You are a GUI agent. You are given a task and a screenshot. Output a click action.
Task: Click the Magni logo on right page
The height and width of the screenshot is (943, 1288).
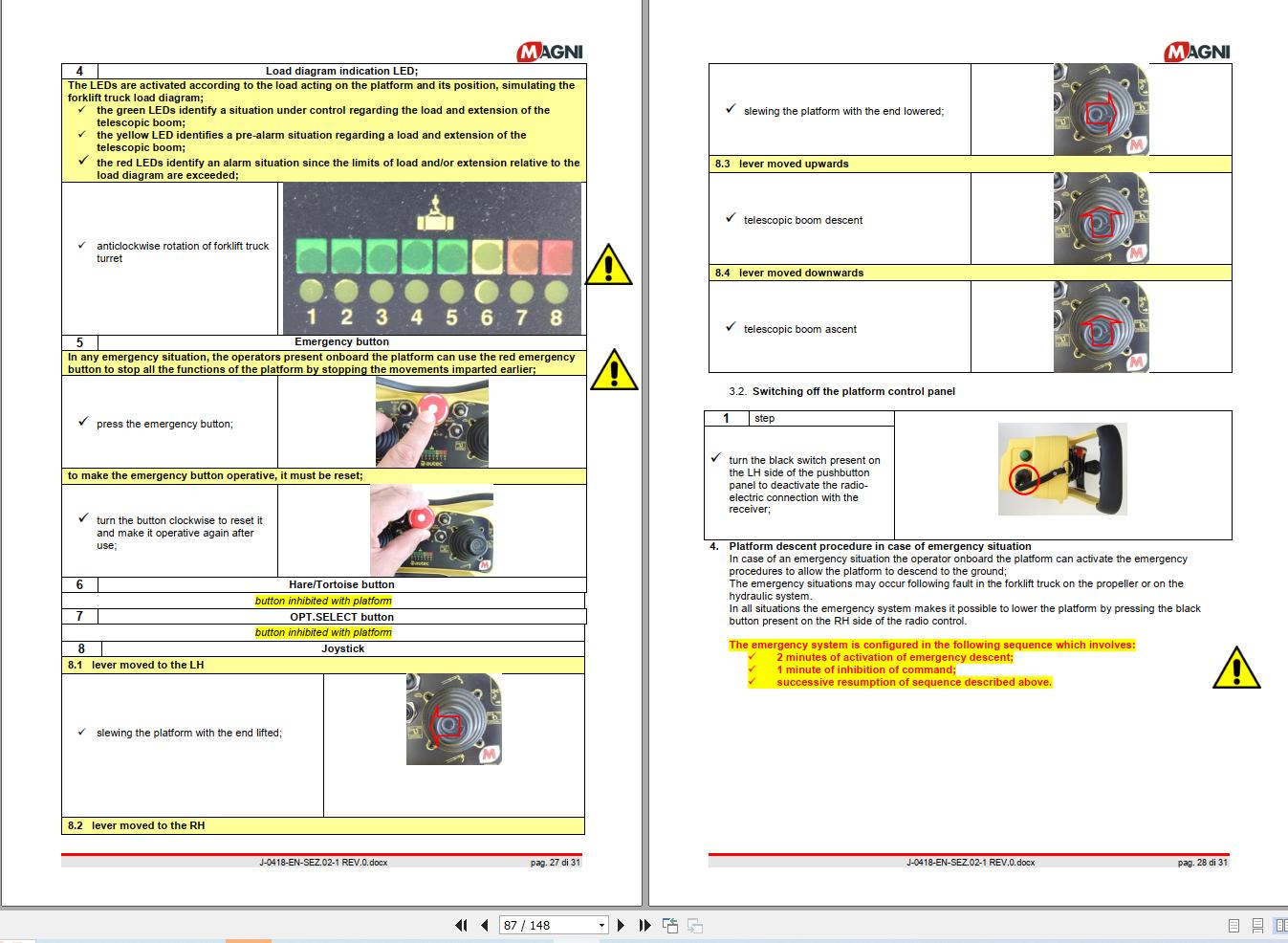pos(1197,52)
